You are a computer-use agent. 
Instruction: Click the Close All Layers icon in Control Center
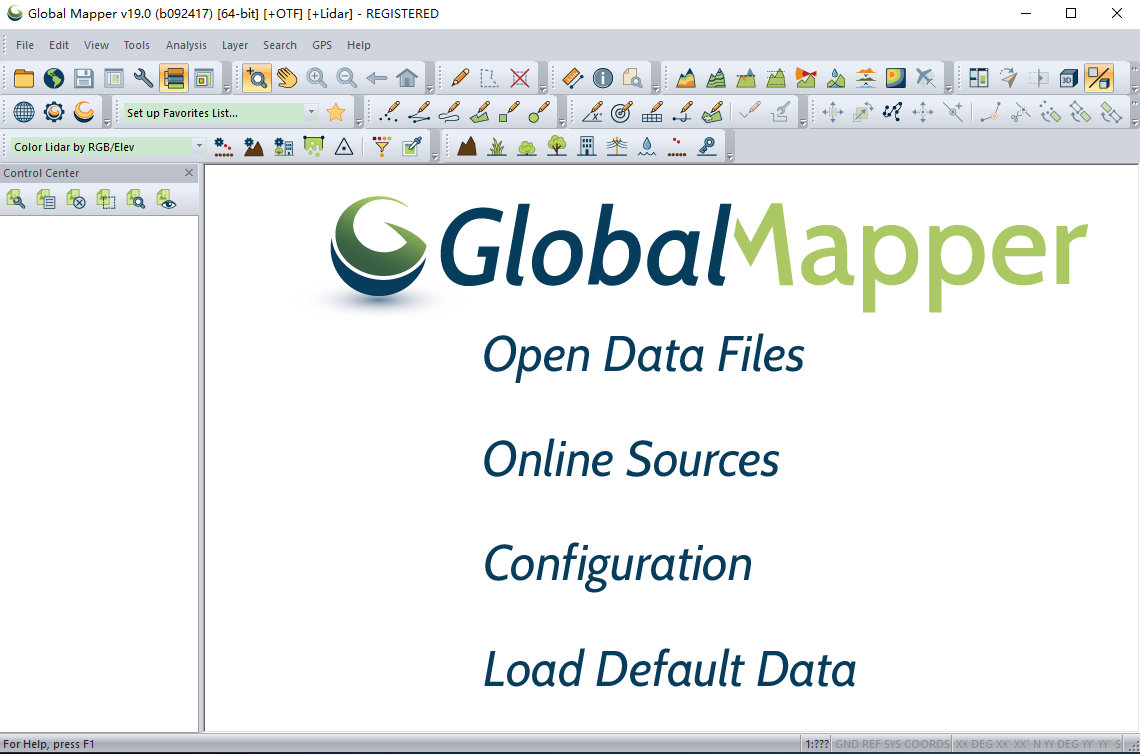[x=76, y=199]
